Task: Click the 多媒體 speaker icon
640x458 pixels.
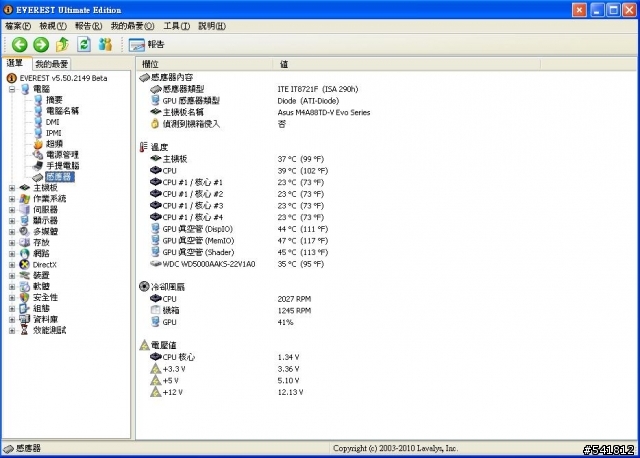Action: (x=24, y=232)
